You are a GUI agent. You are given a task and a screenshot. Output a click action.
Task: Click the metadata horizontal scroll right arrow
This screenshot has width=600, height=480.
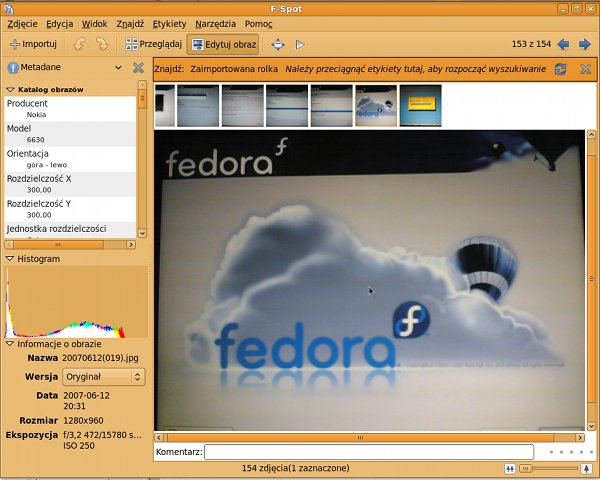131,245
